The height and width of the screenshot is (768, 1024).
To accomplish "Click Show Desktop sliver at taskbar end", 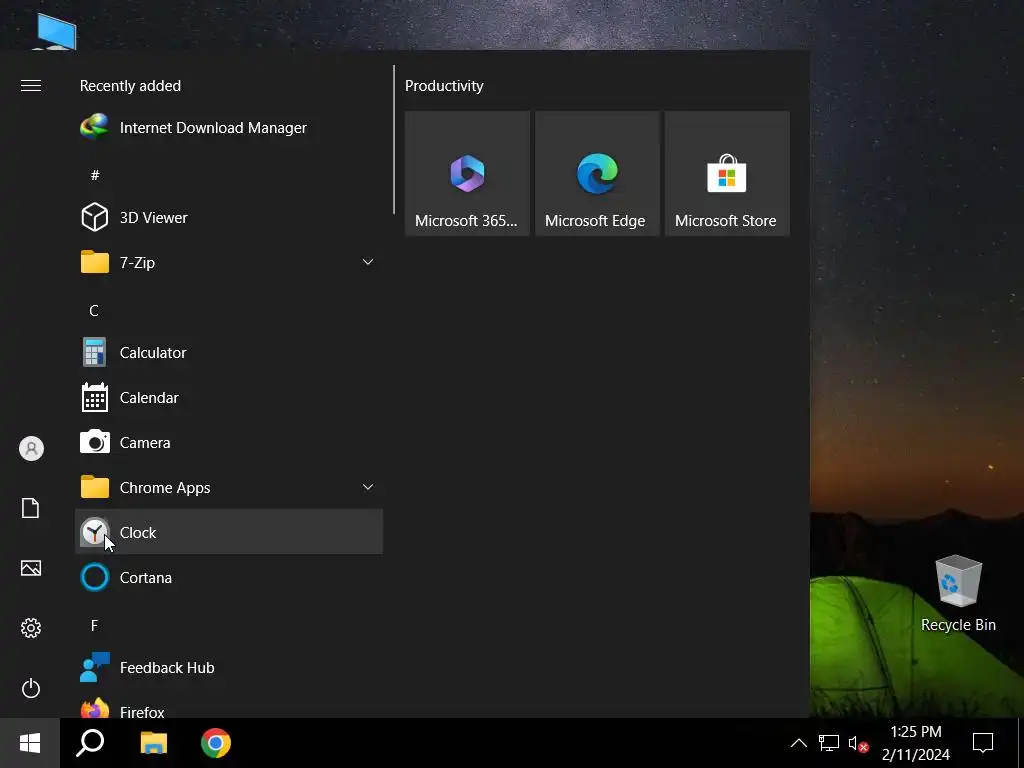I will click(x=1021, y=743).
